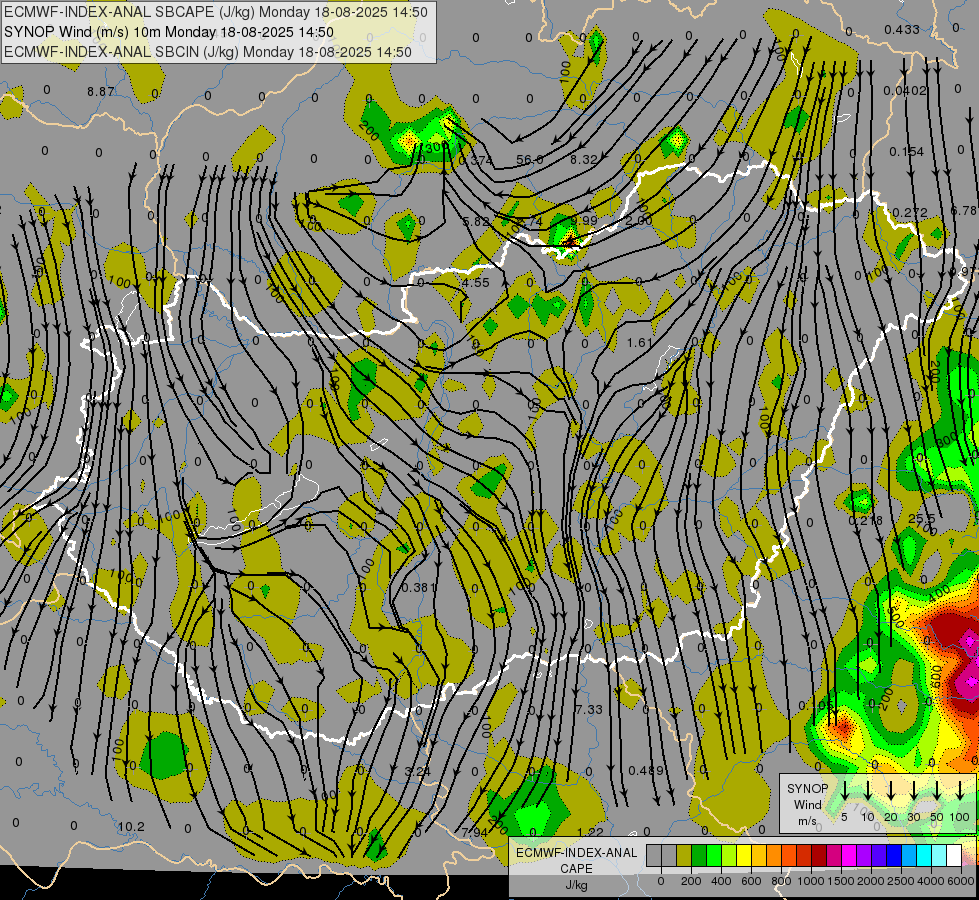979x900 pixels.
Task: Click the 2500 tick label in CAPE legend
Action: (x=901, y=881)
